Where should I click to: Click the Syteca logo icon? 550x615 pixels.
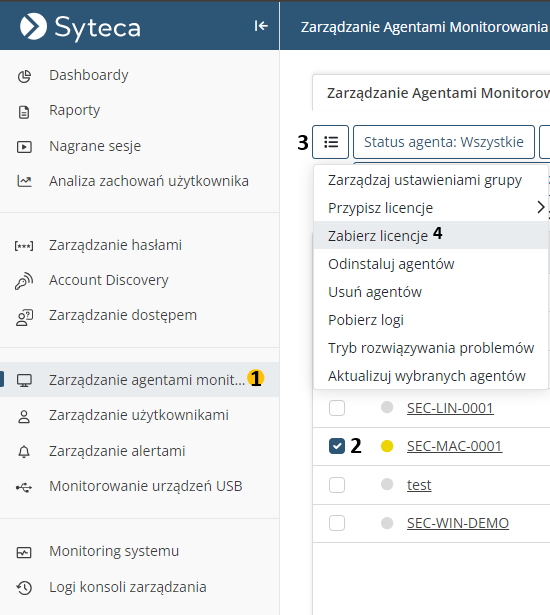pos(33,26)
